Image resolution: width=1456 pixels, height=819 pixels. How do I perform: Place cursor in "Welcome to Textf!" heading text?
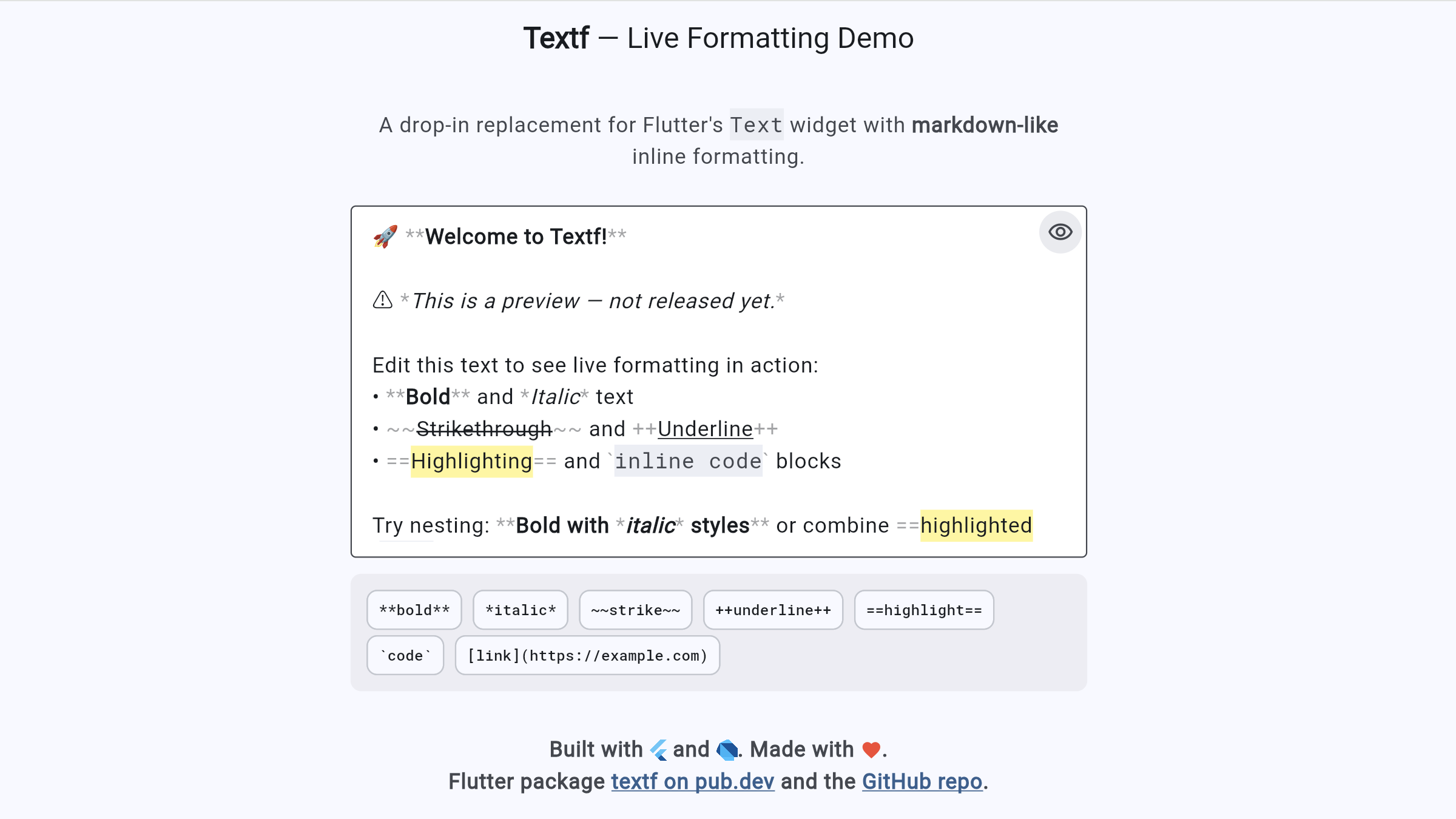(516, 237)
